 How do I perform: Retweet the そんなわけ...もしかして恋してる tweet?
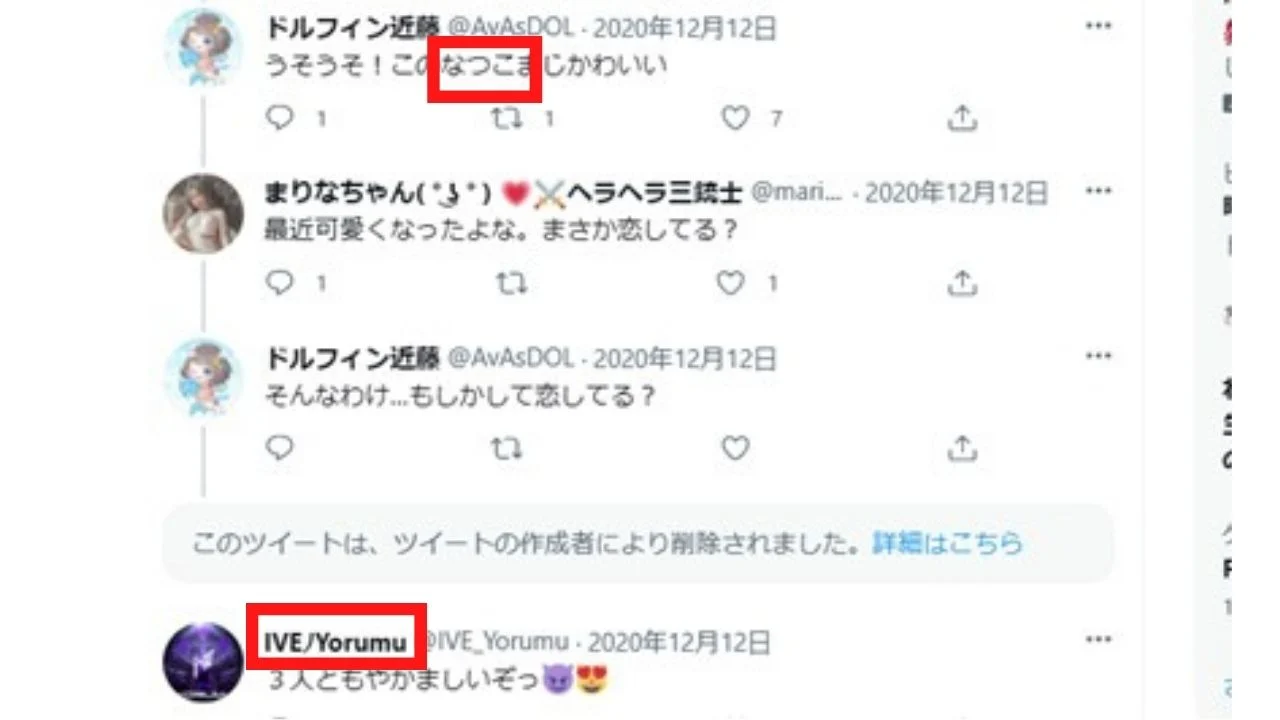click(510, 447)
